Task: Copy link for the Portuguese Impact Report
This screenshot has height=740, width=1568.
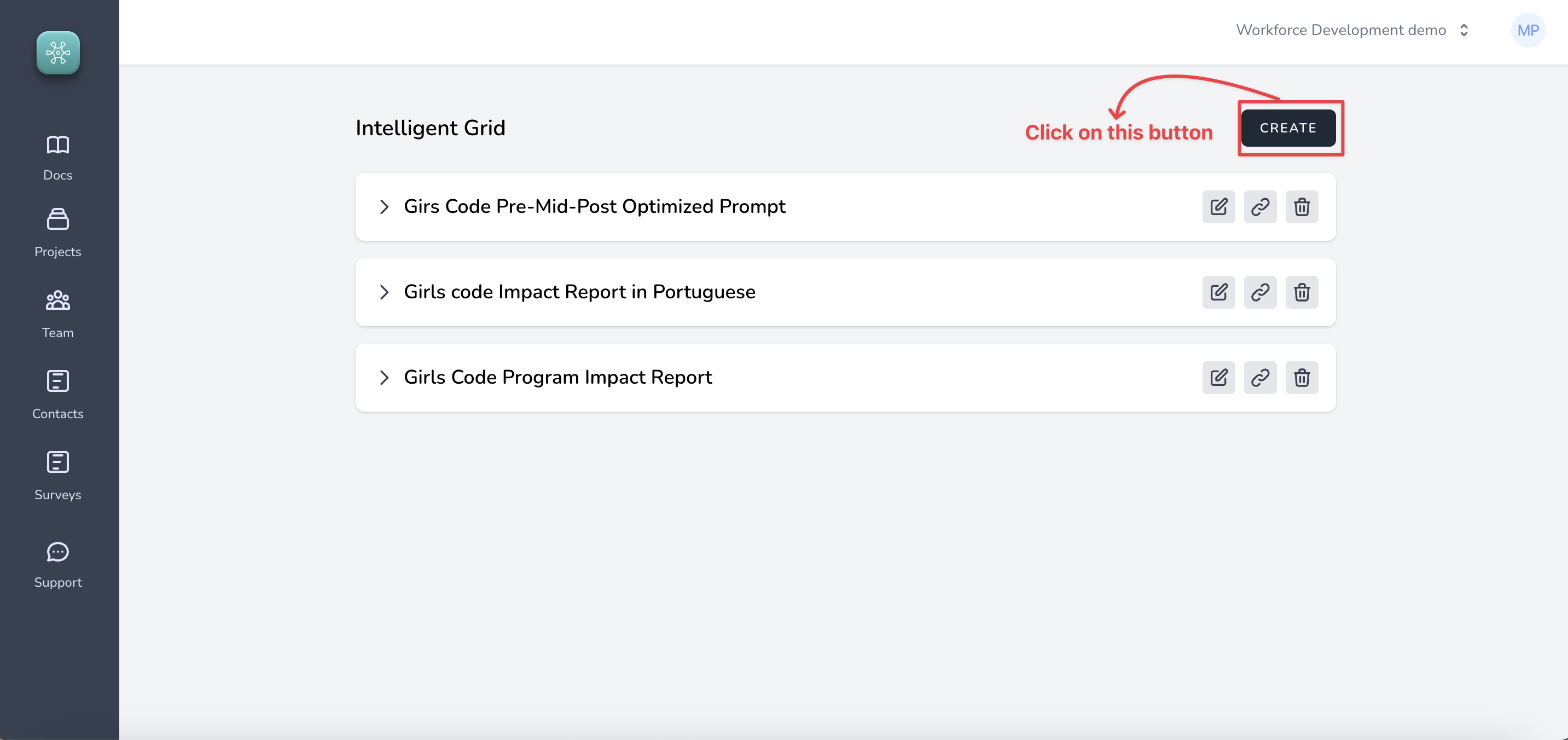Action: pos(1260,292)
